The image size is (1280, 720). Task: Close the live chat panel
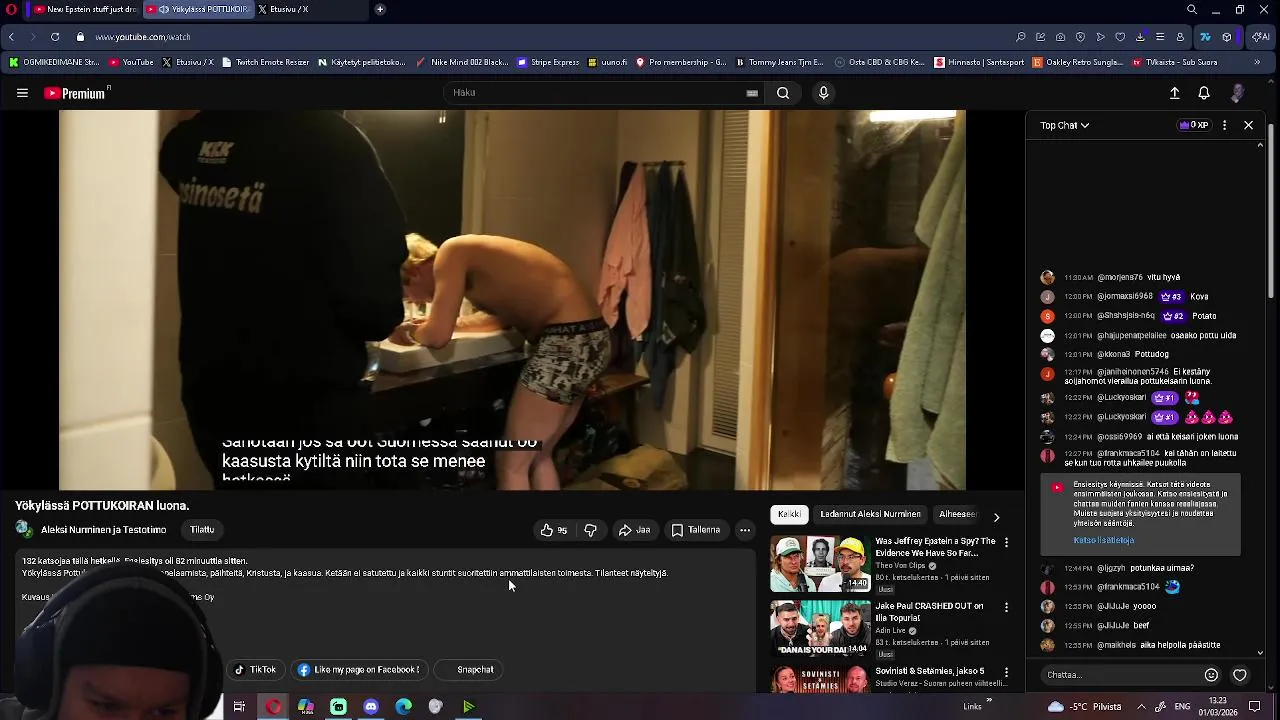click(x=1248, y=125)
